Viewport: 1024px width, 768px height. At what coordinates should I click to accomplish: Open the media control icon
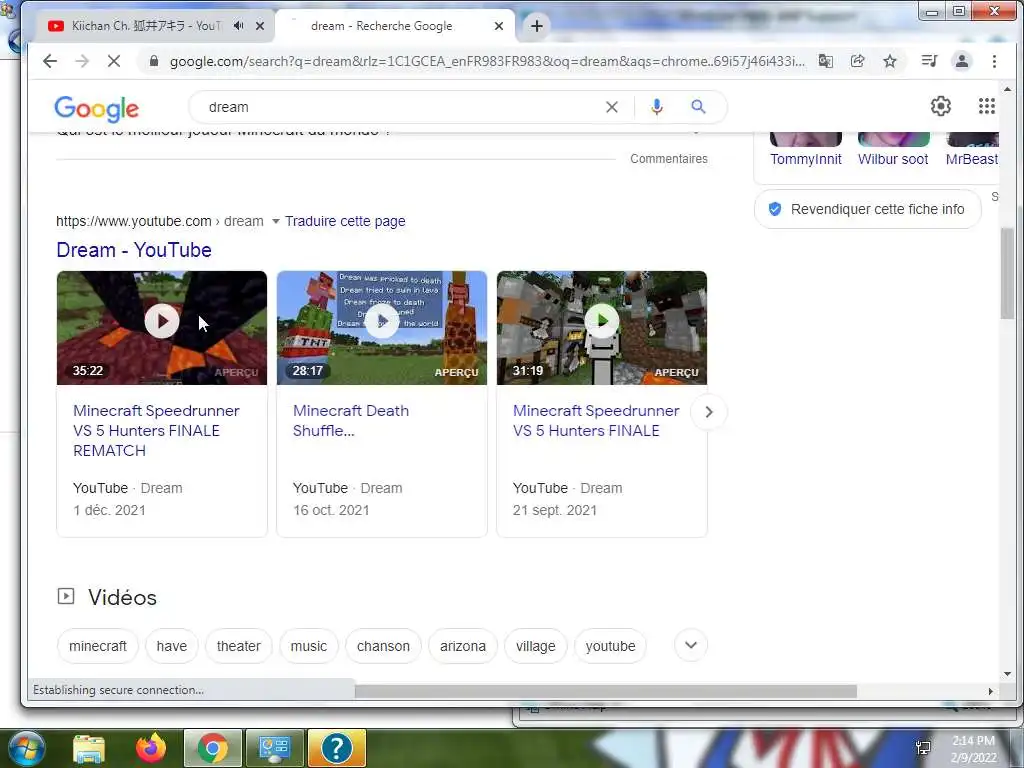(x=929, y=61)
